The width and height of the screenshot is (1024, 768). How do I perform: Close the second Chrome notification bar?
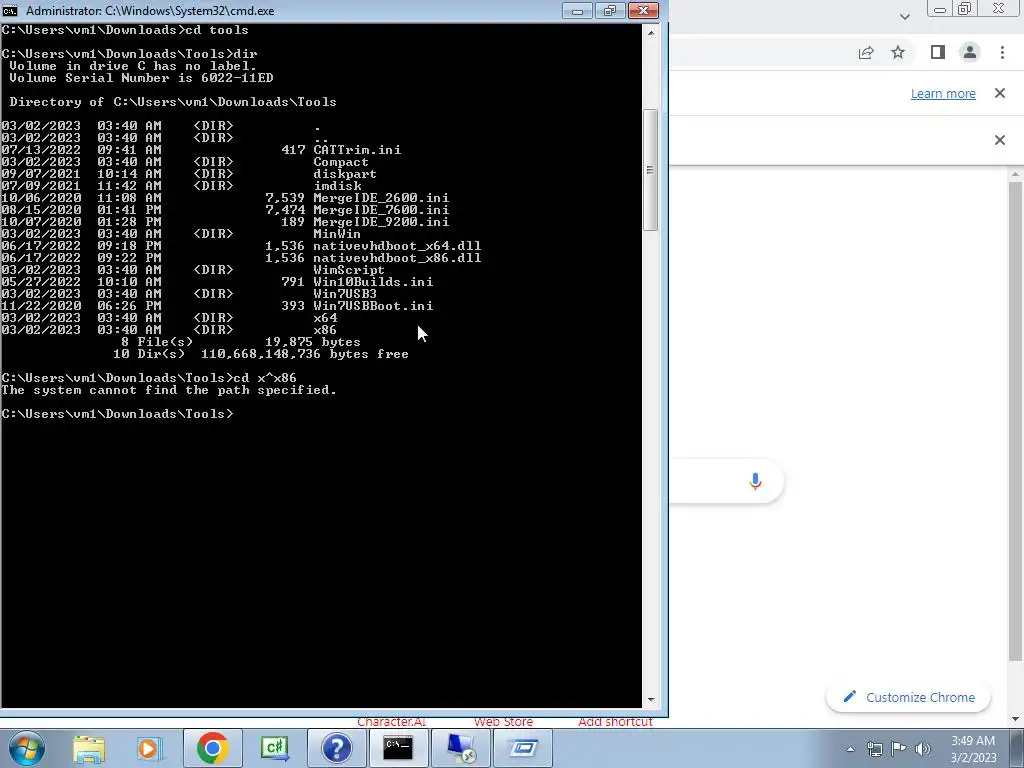point(1000,140)
